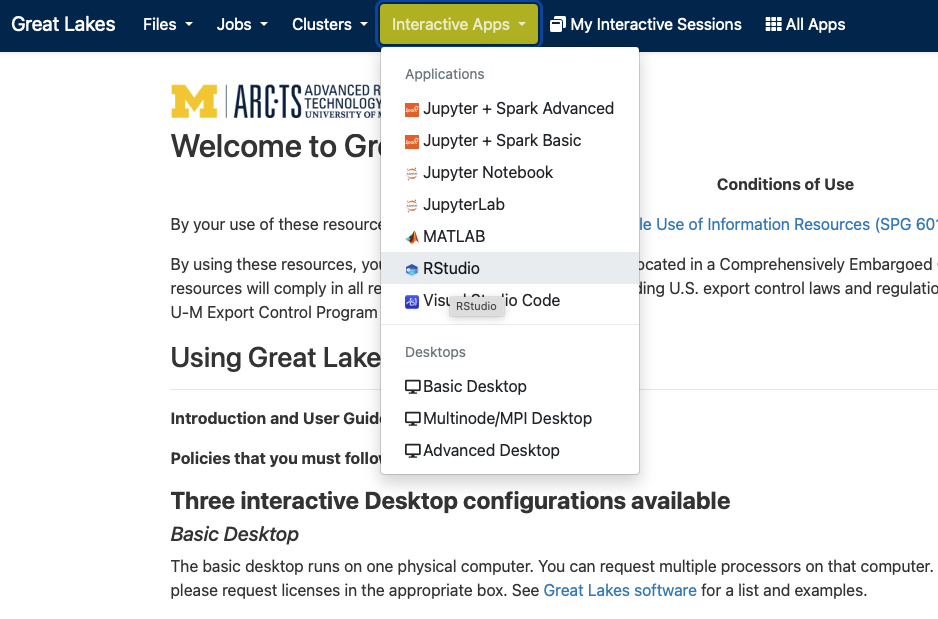This screenshot has height=619, width=938.
Task: Click the Jupyter + Spark Basic icon
Action: [412, 141]
